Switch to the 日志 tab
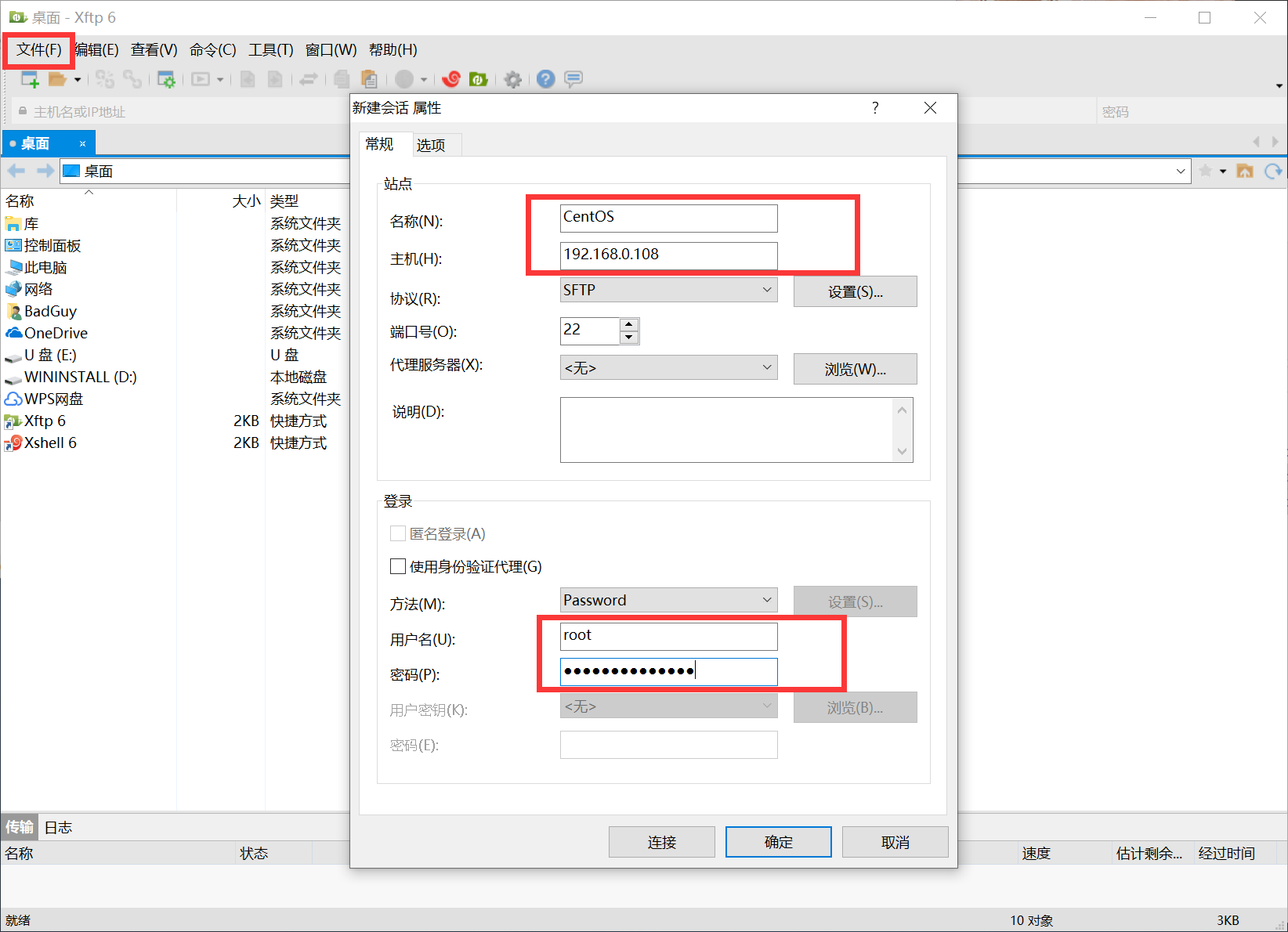Viewport: 1288px width, 932px height. click(58, 827)
